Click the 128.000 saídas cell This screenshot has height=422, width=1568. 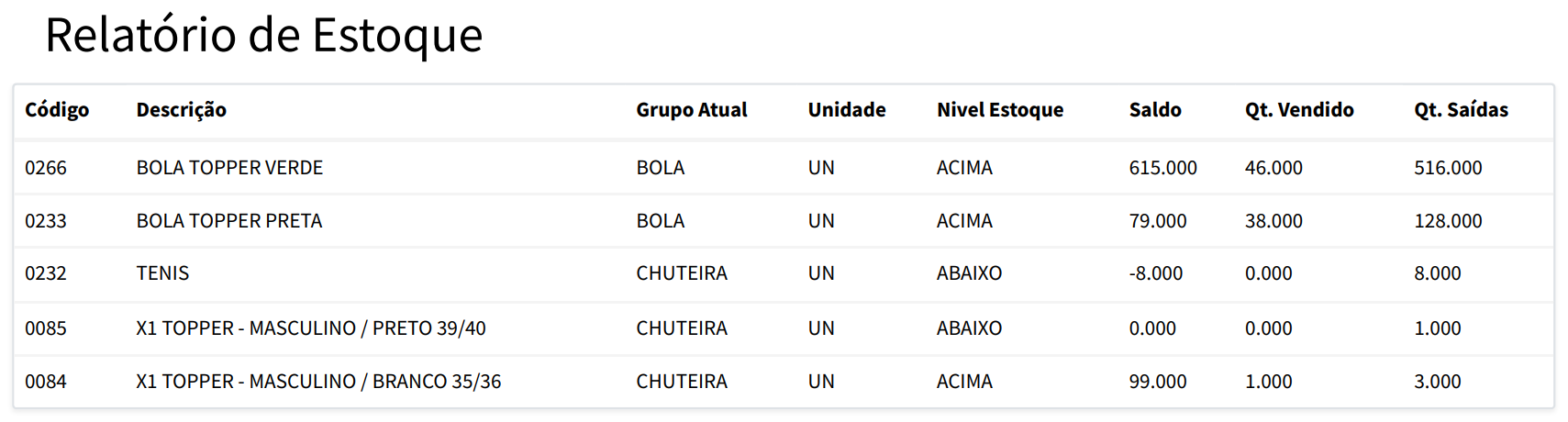click(x=1447, y=221)
